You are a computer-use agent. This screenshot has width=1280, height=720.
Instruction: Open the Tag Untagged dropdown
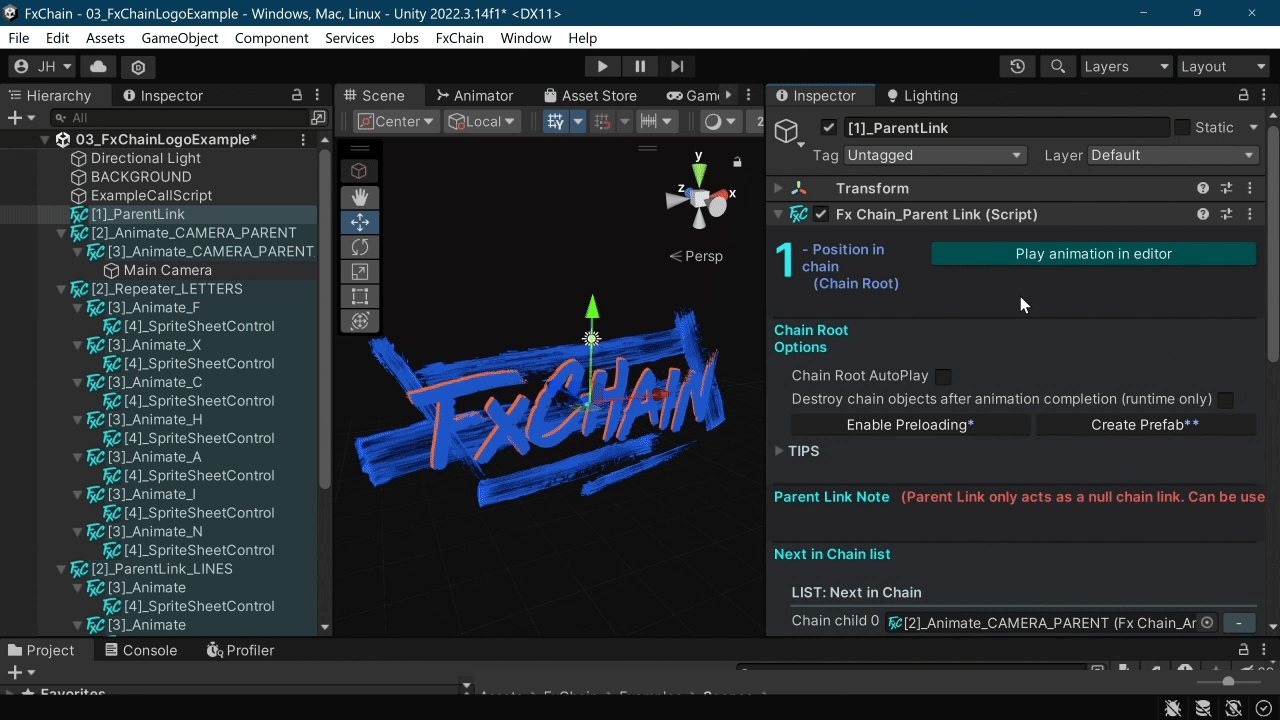[x=934, y=155]
